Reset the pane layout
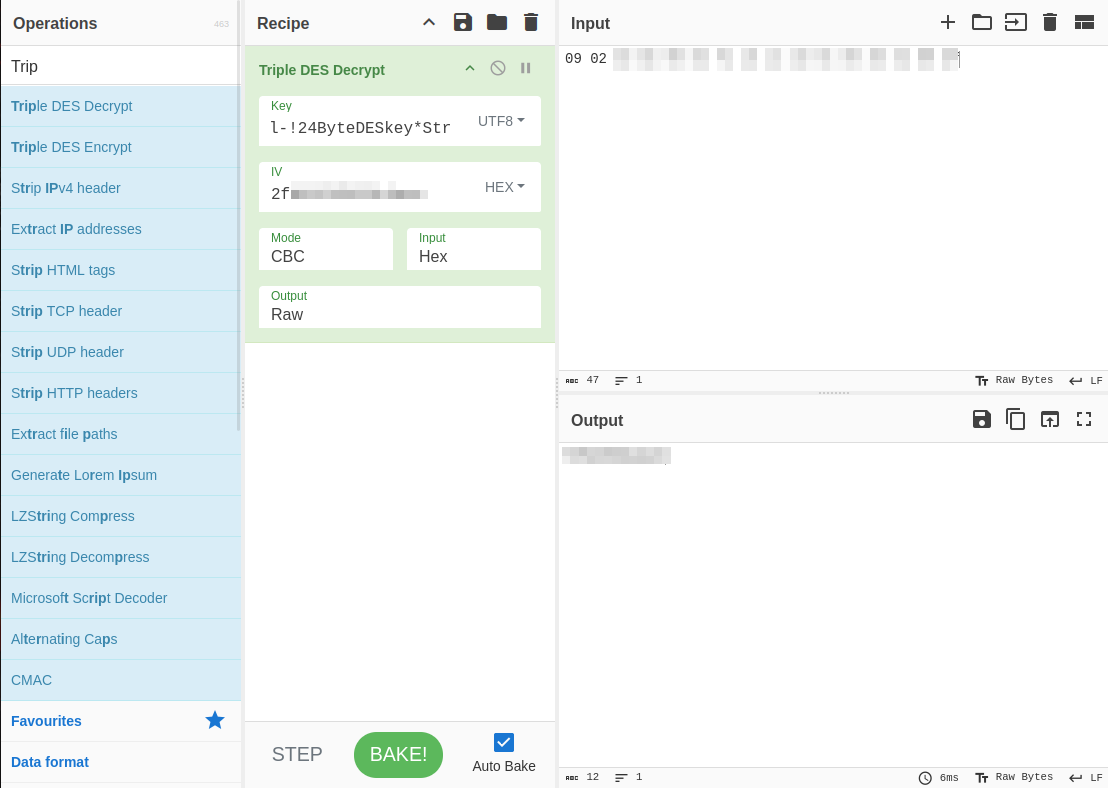Screen dimensions: 1108x788 [x=1084, y=22]
